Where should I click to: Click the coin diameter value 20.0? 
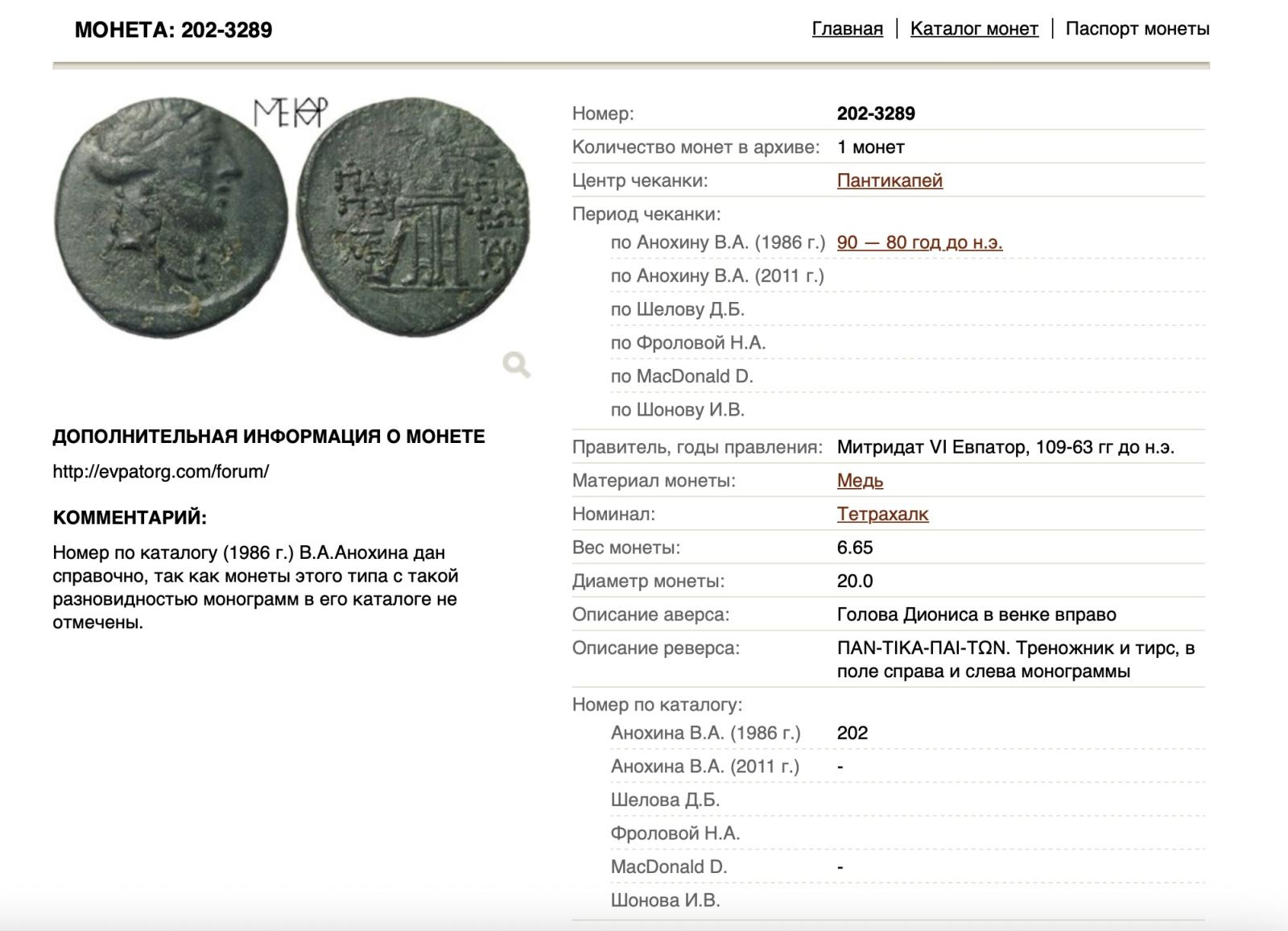(x=855, y=581)
